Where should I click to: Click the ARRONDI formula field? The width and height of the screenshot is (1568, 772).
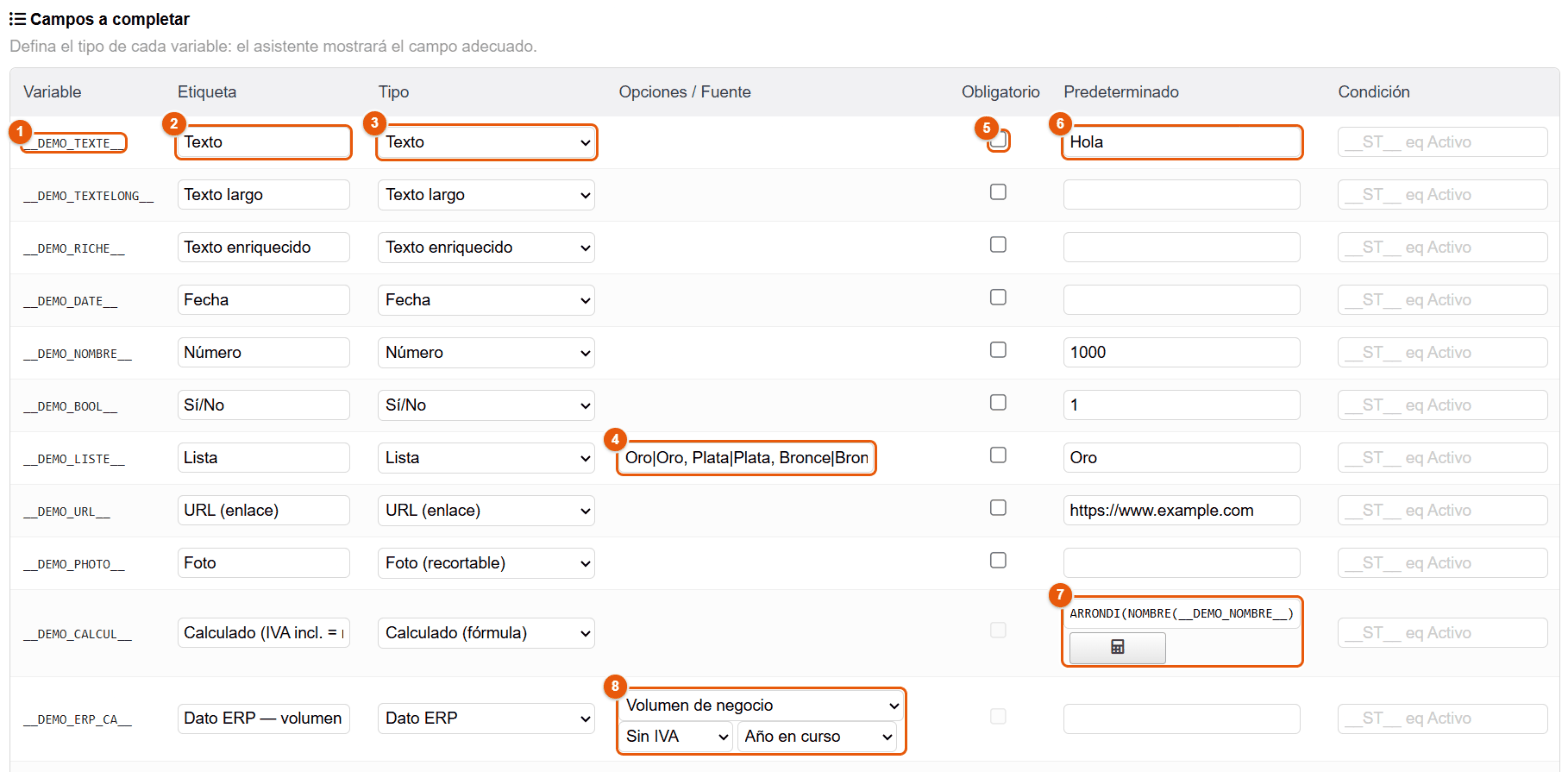[1182, 613]
